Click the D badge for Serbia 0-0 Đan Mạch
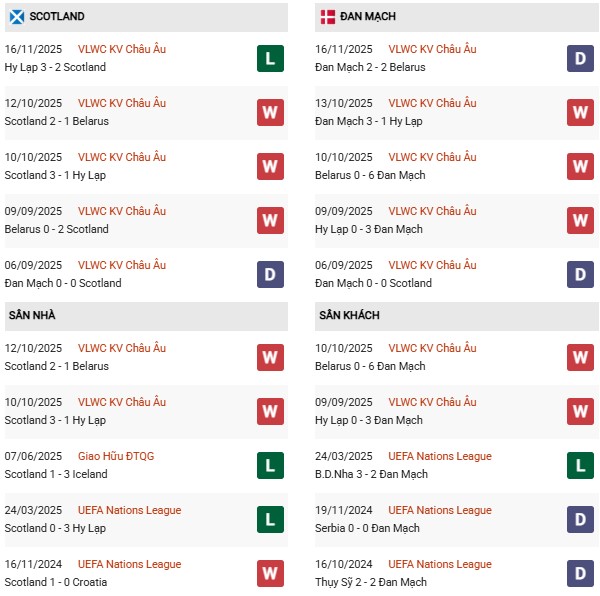Screen dimensions: 600x596 [581, 519]
